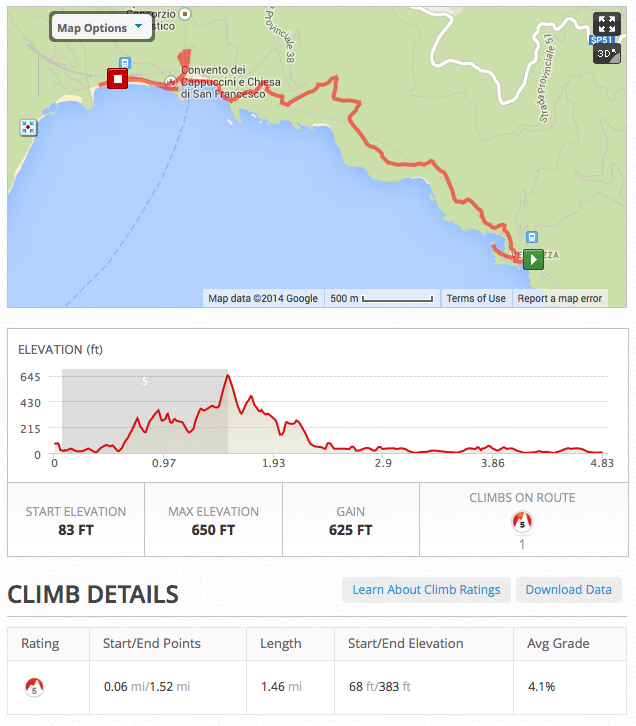The width and height of the screenshot is (636, 726).
Task: Open Learn About Climb Ratings
Action: pos(426,589)
